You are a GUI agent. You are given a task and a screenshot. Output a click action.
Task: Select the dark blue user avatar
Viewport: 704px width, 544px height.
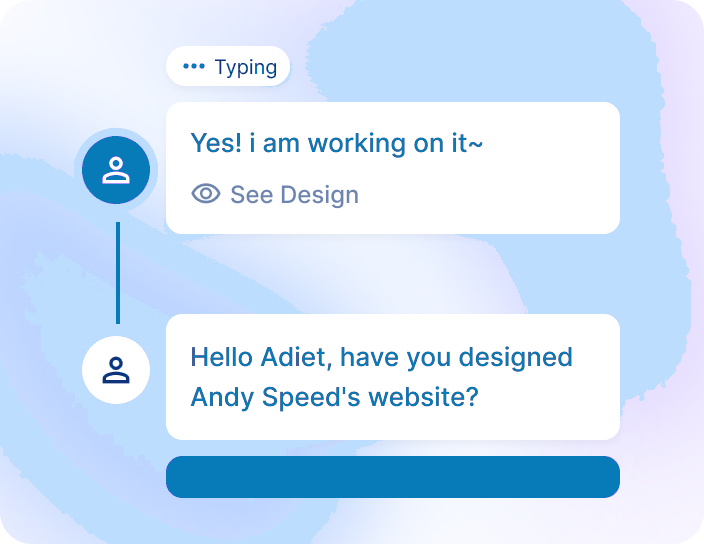116,169
